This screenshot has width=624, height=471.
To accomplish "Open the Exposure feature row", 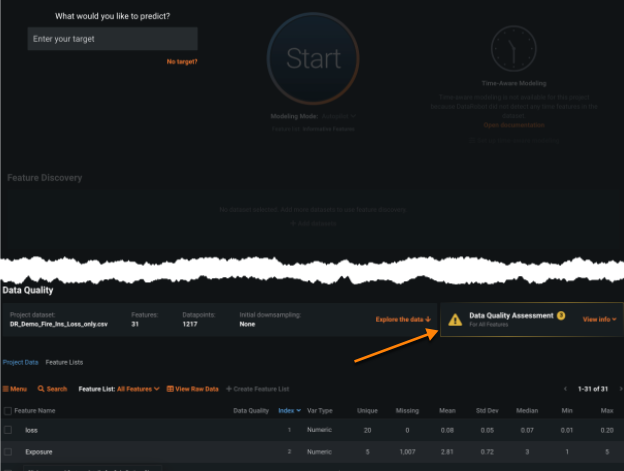I will [x=312, y=452].
